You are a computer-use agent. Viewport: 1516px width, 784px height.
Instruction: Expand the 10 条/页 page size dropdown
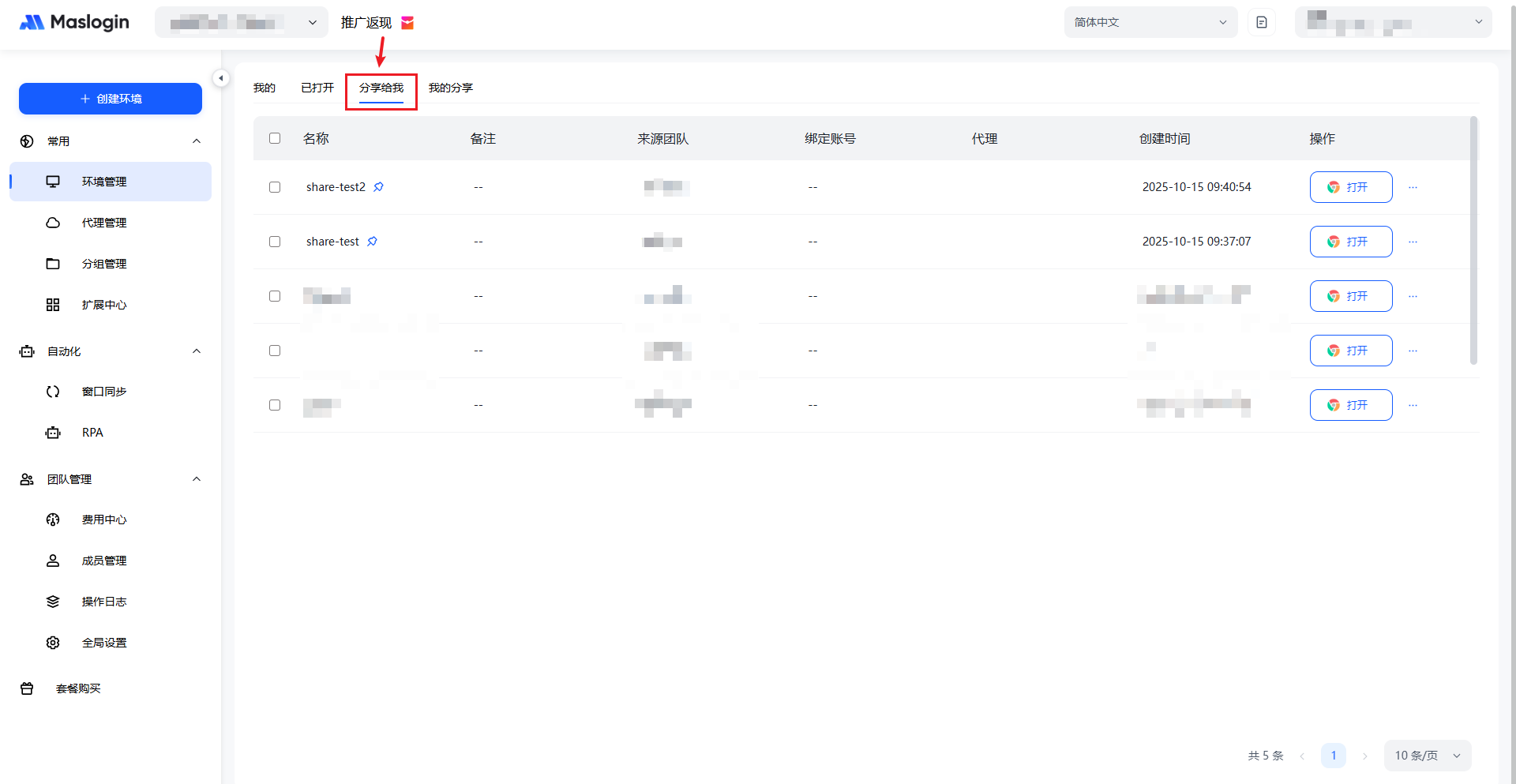pyautogui.click(x=1427, y=756)
